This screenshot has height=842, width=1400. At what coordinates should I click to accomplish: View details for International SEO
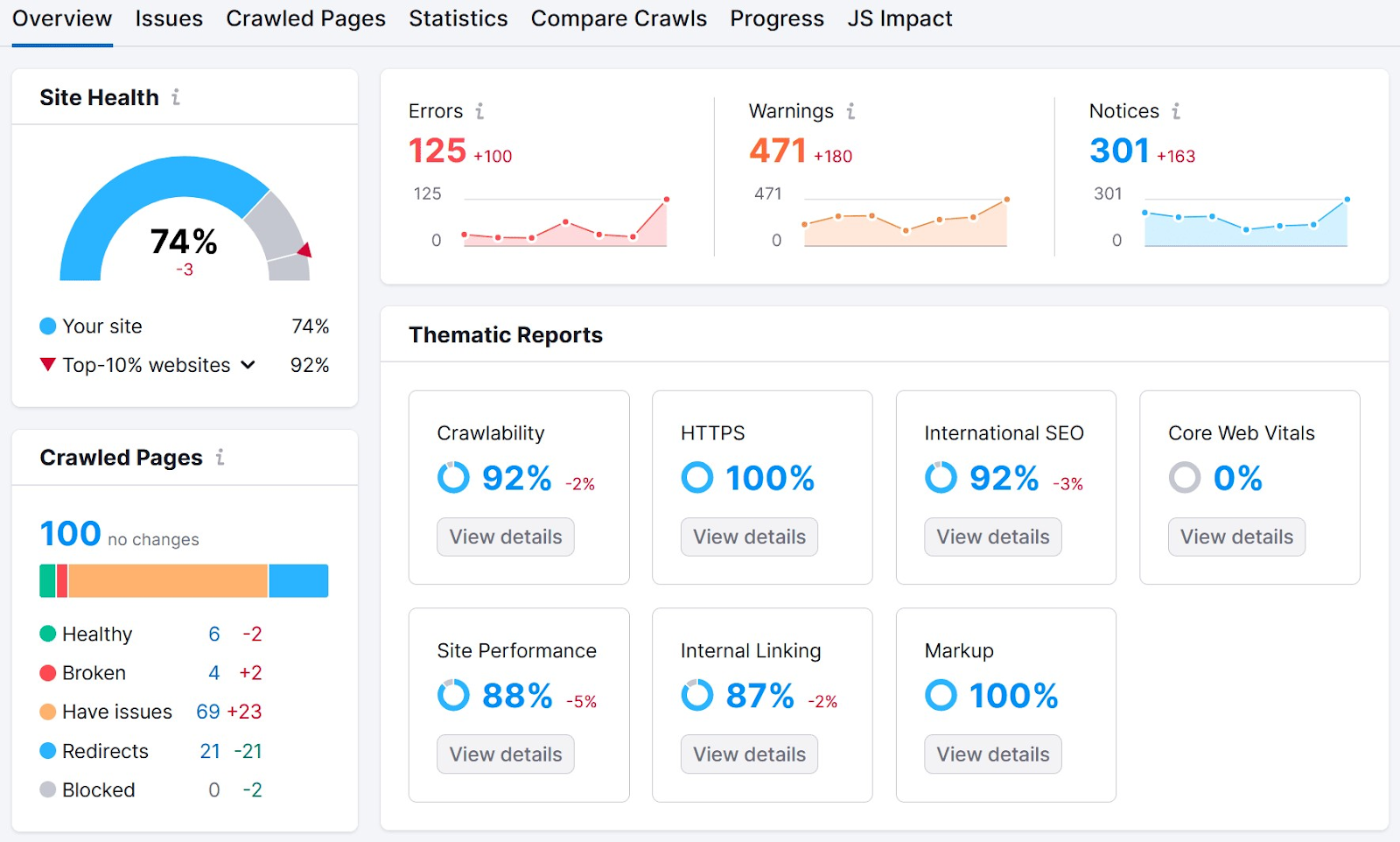[992, 537]
